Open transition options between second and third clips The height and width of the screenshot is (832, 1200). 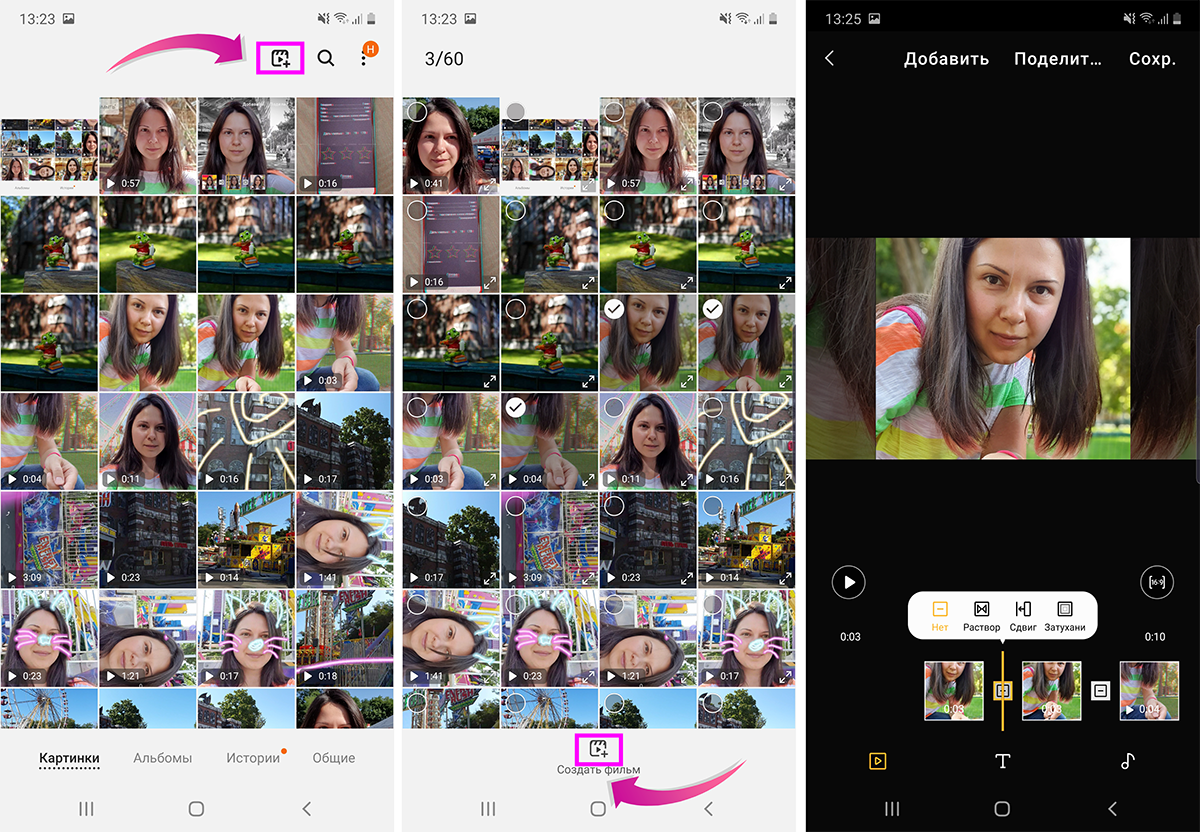click(x=1101, y=690)
